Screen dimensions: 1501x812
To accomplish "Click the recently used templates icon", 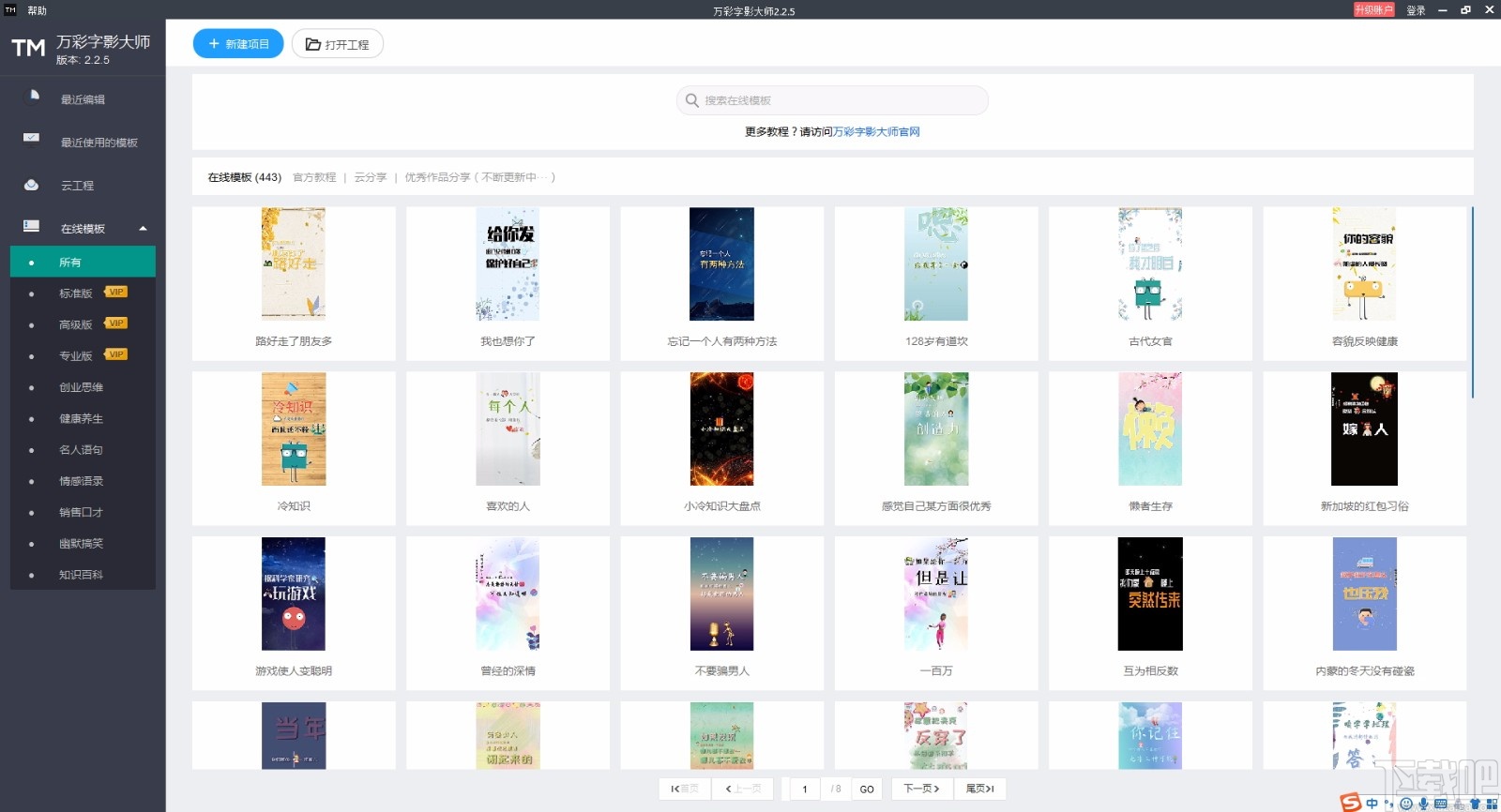I will (x=32, y=138).
